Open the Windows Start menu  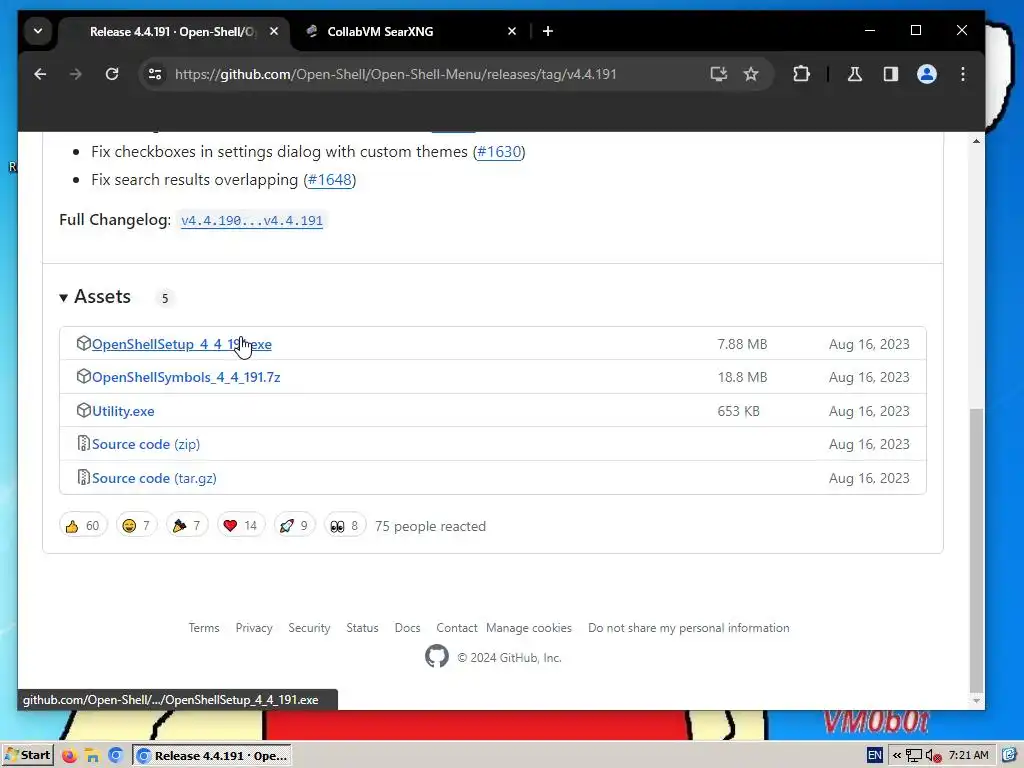tap(27, 756)
